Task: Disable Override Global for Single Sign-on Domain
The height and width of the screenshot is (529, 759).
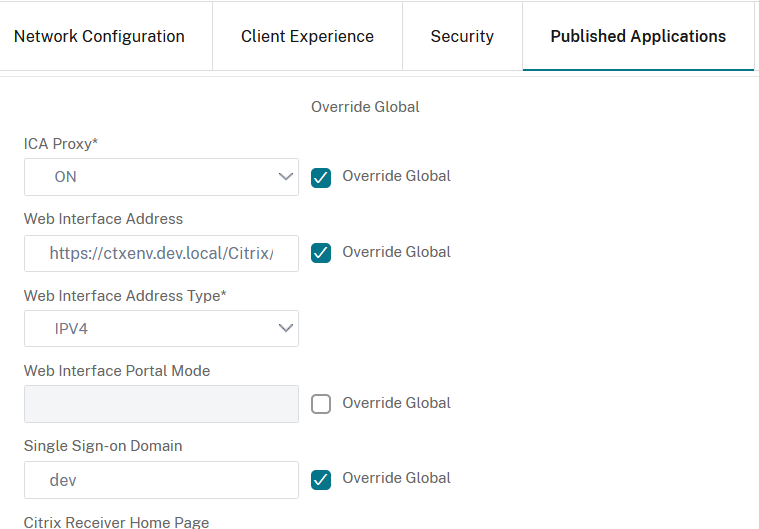Action: pyautogui.click(x=321, y=479)
